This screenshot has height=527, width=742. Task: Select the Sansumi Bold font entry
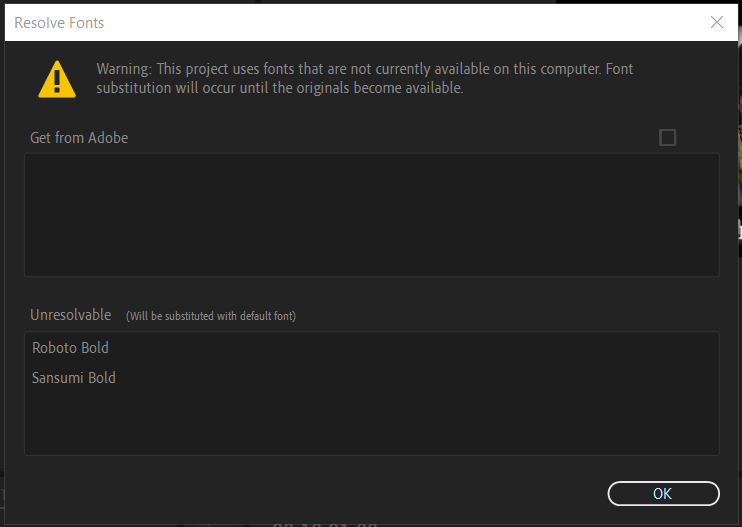click(x=74, y=378)
